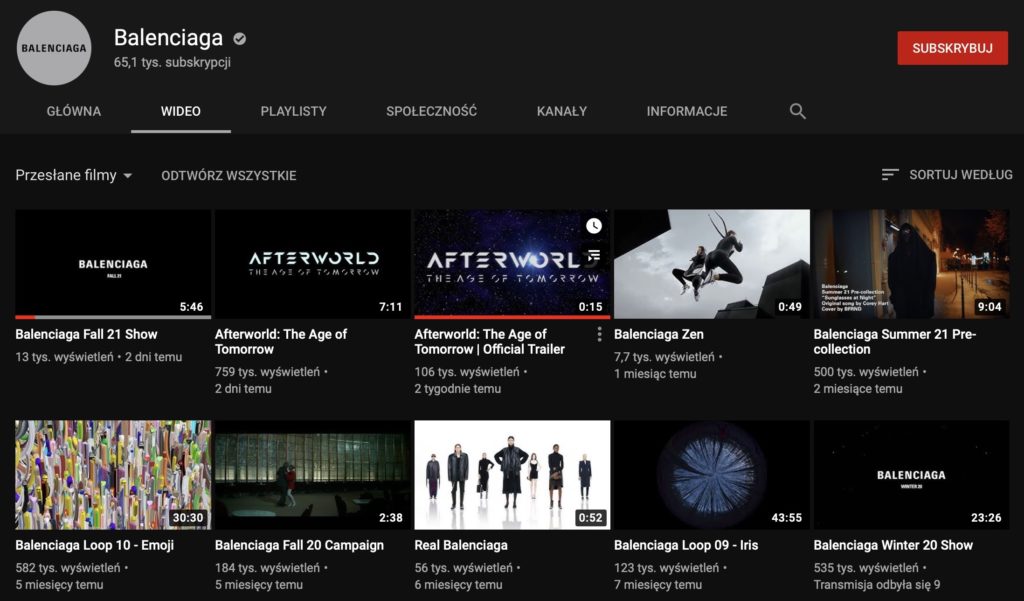
Task: Click the Winter 20 Show thumbnail
Action: click(912, 475)
